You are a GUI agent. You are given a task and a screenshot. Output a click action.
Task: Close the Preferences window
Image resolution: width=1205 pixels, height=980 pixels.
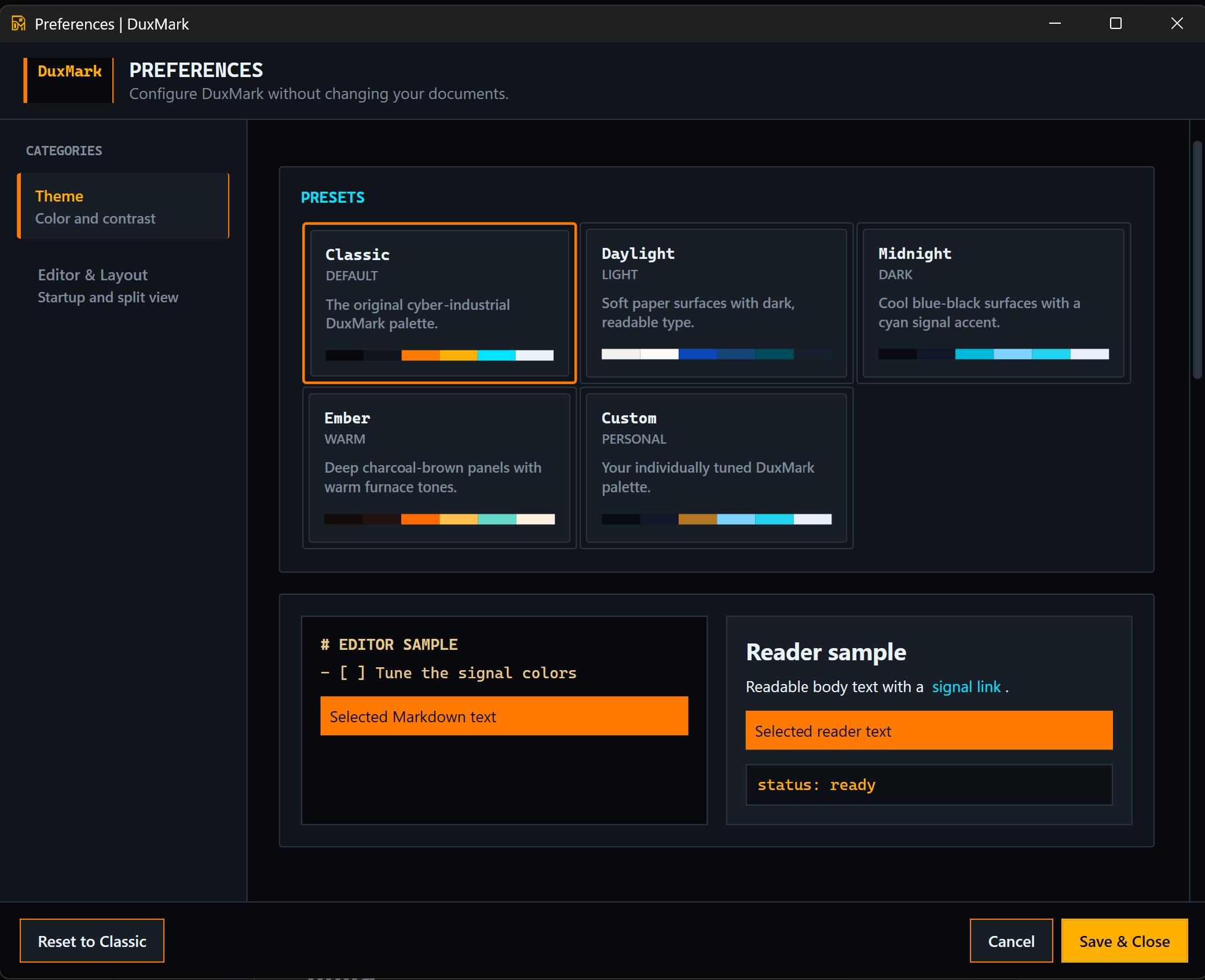tap(1177, 24)
